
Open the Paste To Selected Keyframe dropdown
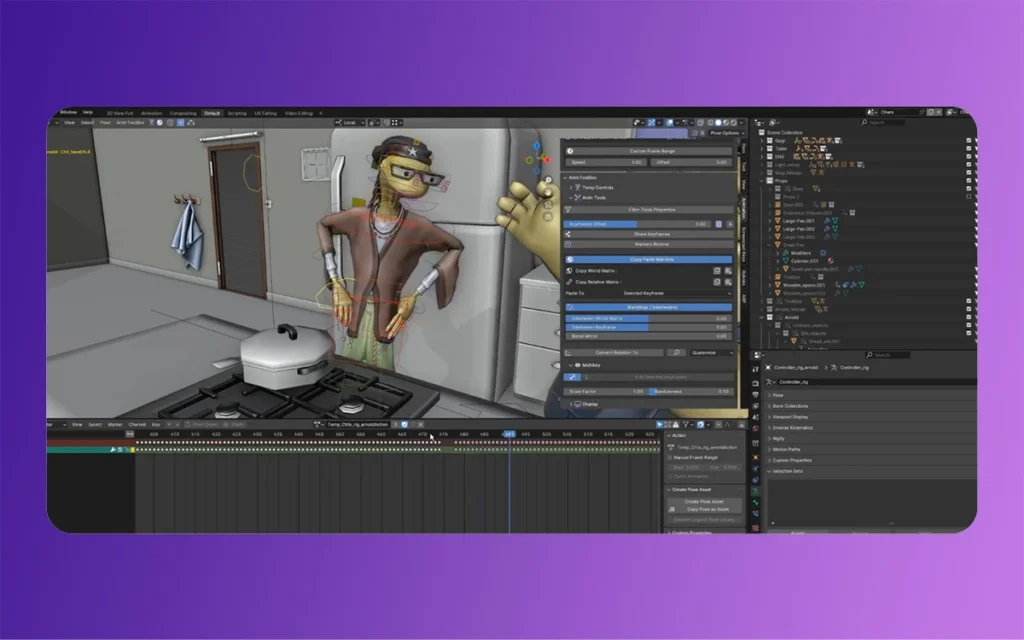click(x=676, y=293)
